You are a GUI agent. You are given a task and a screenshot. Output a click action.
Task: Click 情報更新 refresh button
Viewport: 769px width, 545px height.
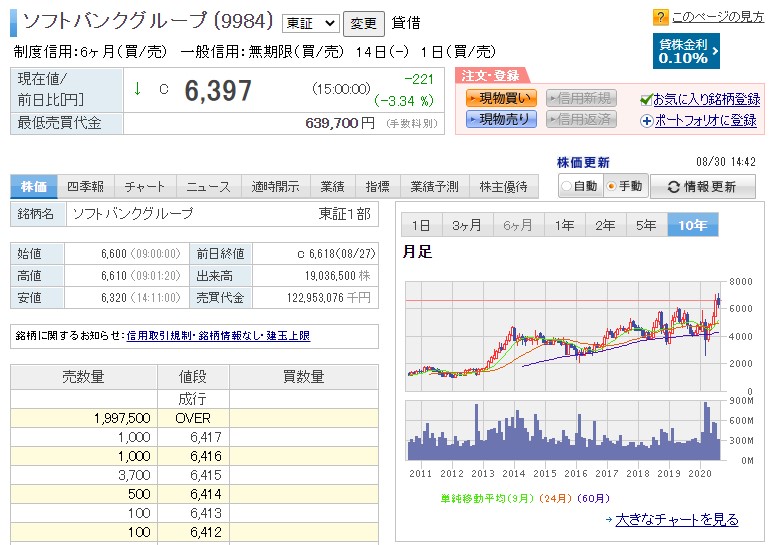point(702,187)
